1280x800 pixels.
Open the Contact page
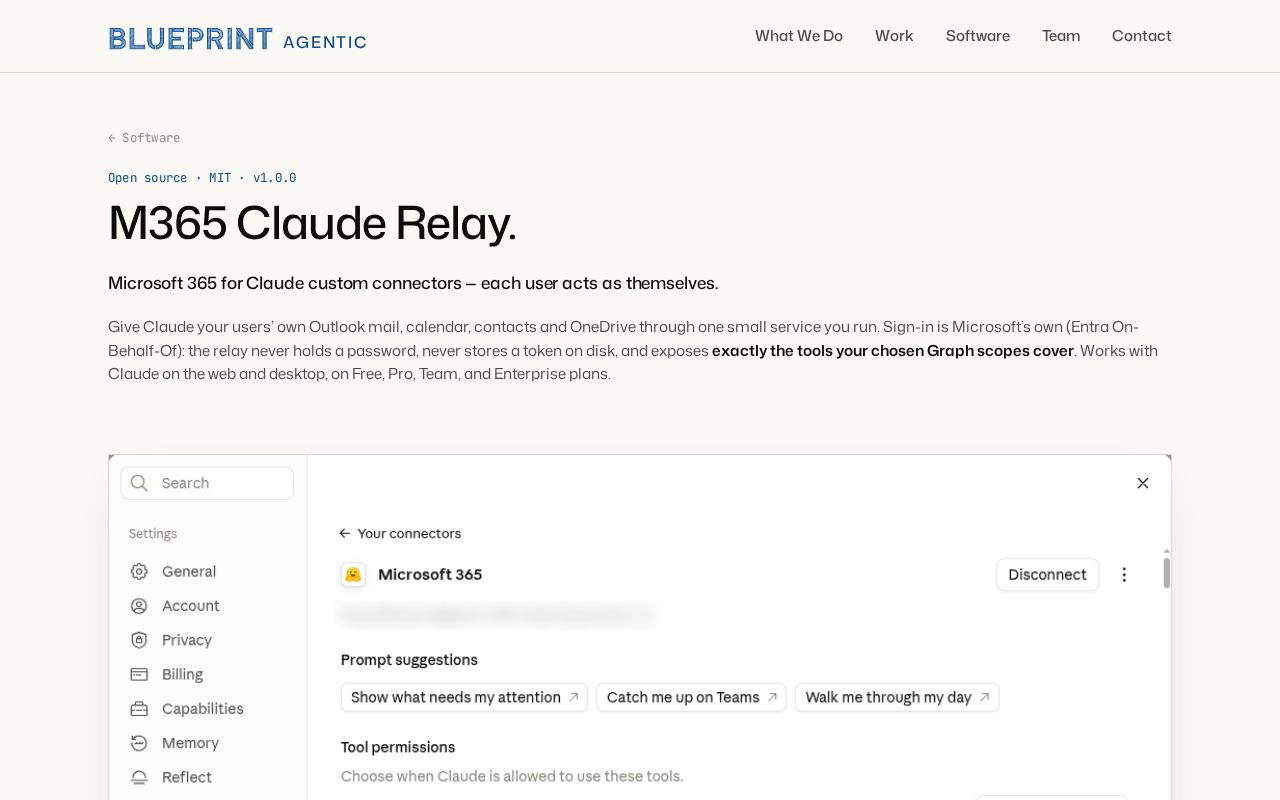tap(1142, 36)
